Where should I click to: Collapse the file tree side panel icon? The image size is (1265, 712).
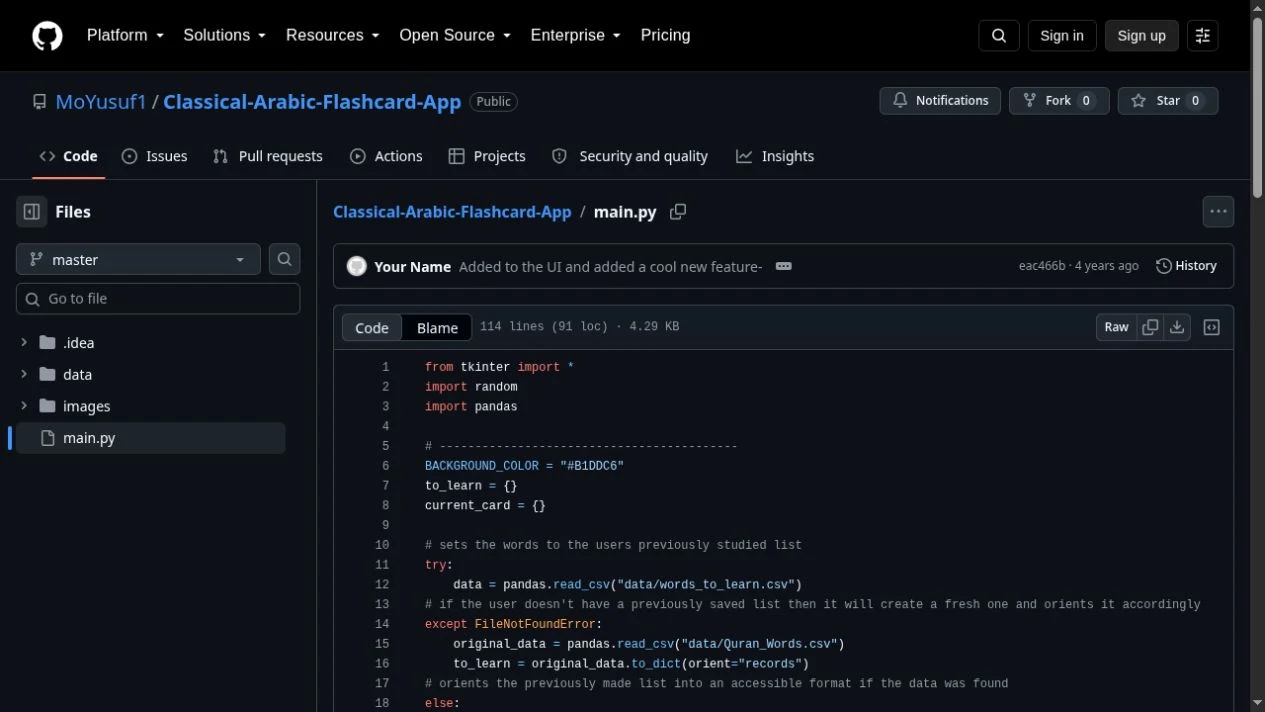[x=32, y=212]
